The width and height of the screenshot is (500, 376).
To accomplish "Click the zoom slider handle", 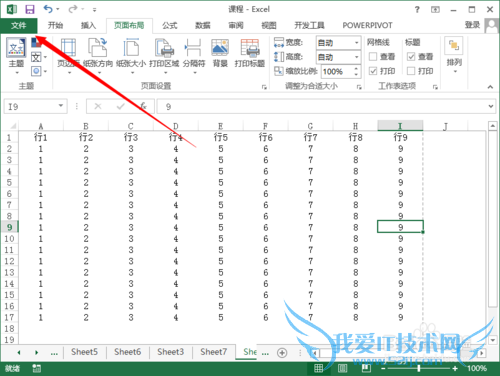I will 419,368.
